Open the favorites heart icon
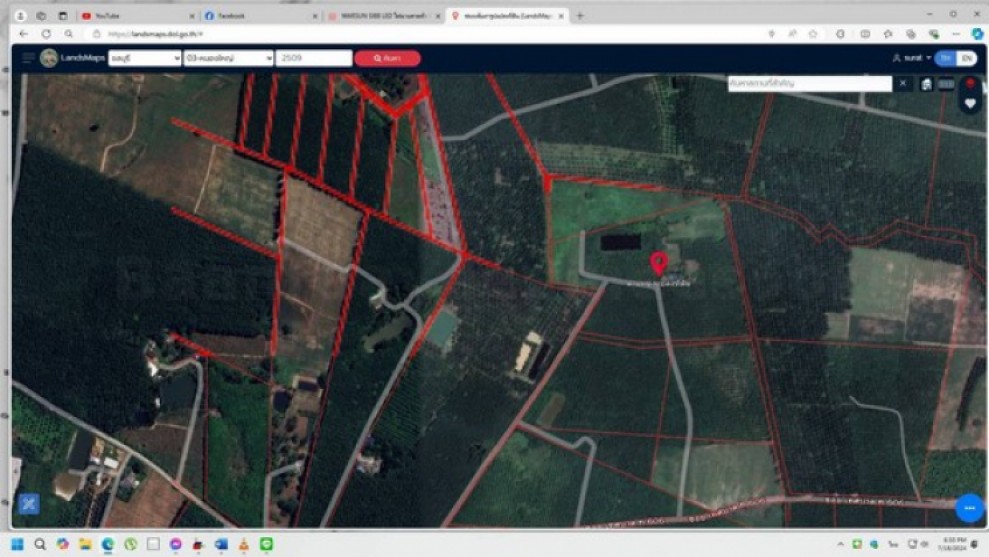 [x=970, y=104]
